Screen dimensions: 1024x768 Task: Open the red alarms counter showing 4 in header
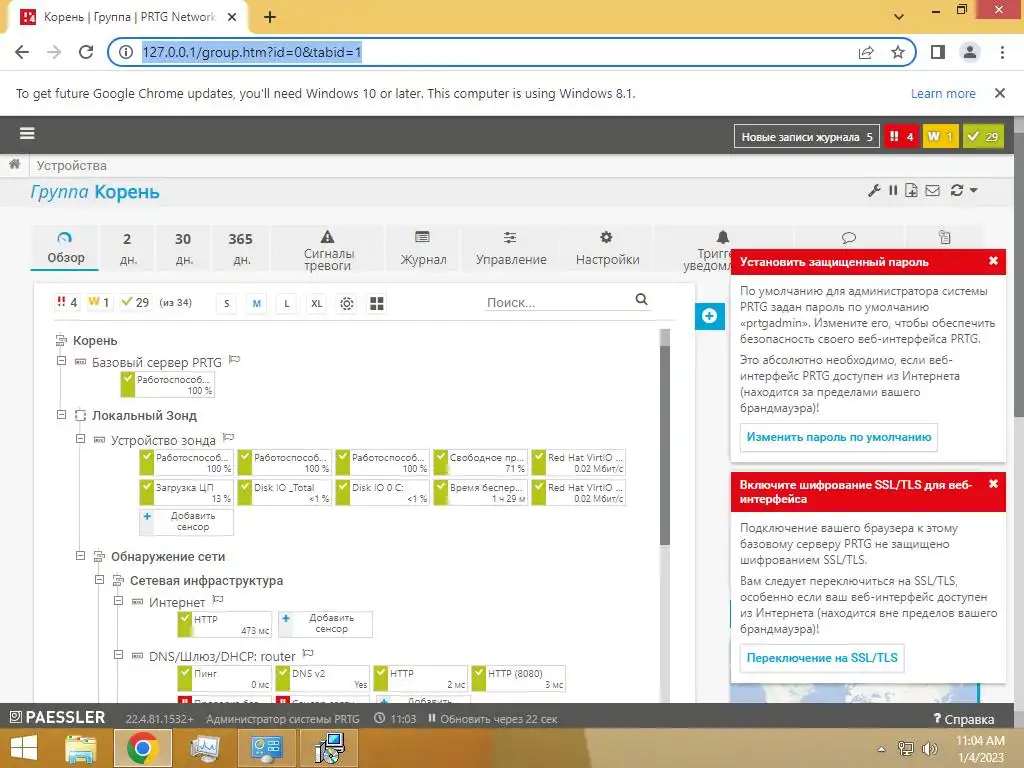901,136
